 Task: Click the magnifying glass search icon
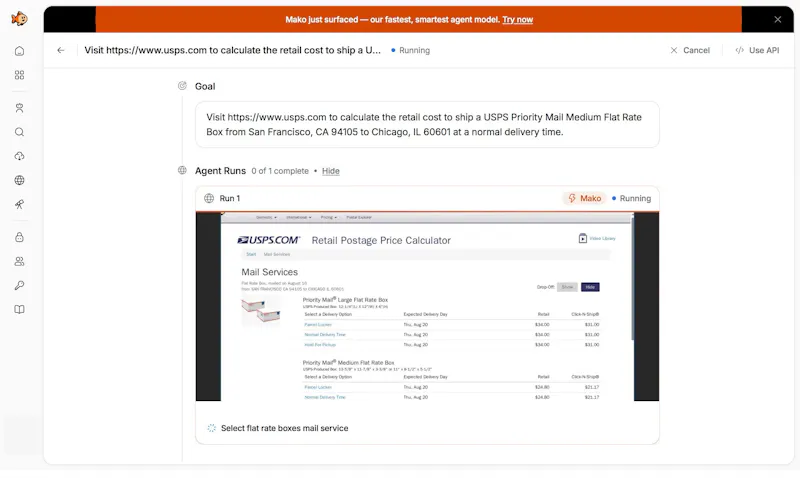[x=19, y=132]
